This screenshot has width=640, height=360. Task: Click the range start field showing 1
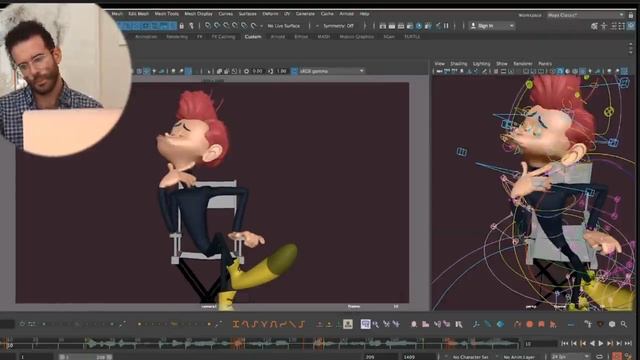tap(36, 357)
